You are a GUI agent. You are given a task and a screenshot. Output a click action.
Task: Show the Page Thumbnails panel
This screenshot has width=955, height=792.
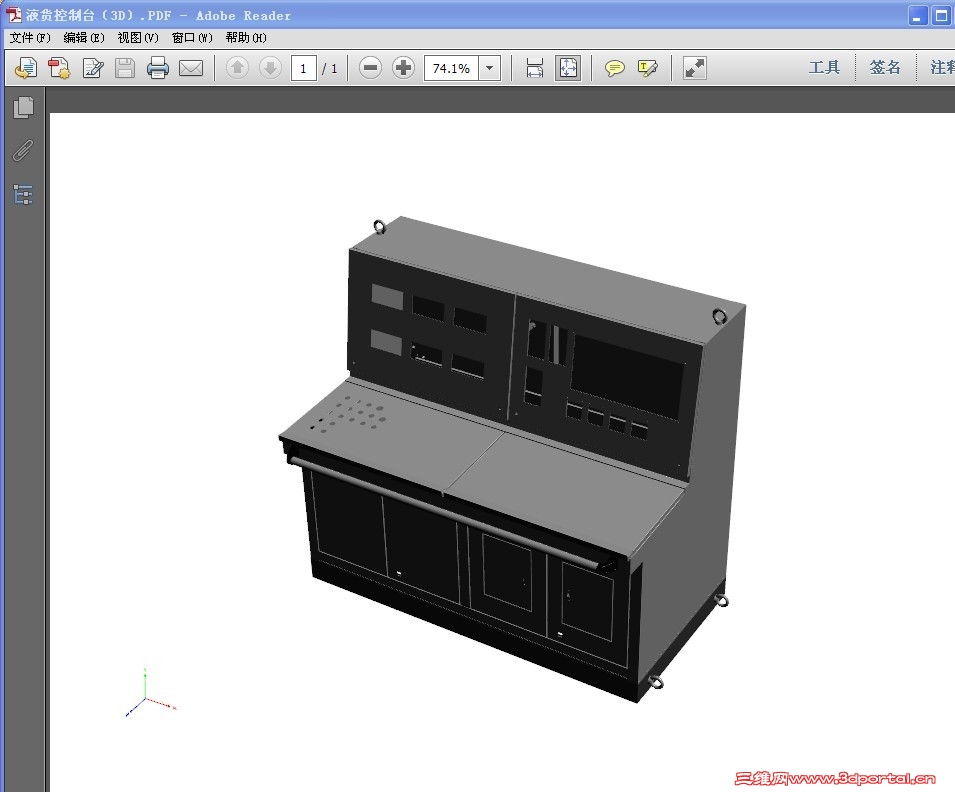pyautogui.click(x=23, y=108)
